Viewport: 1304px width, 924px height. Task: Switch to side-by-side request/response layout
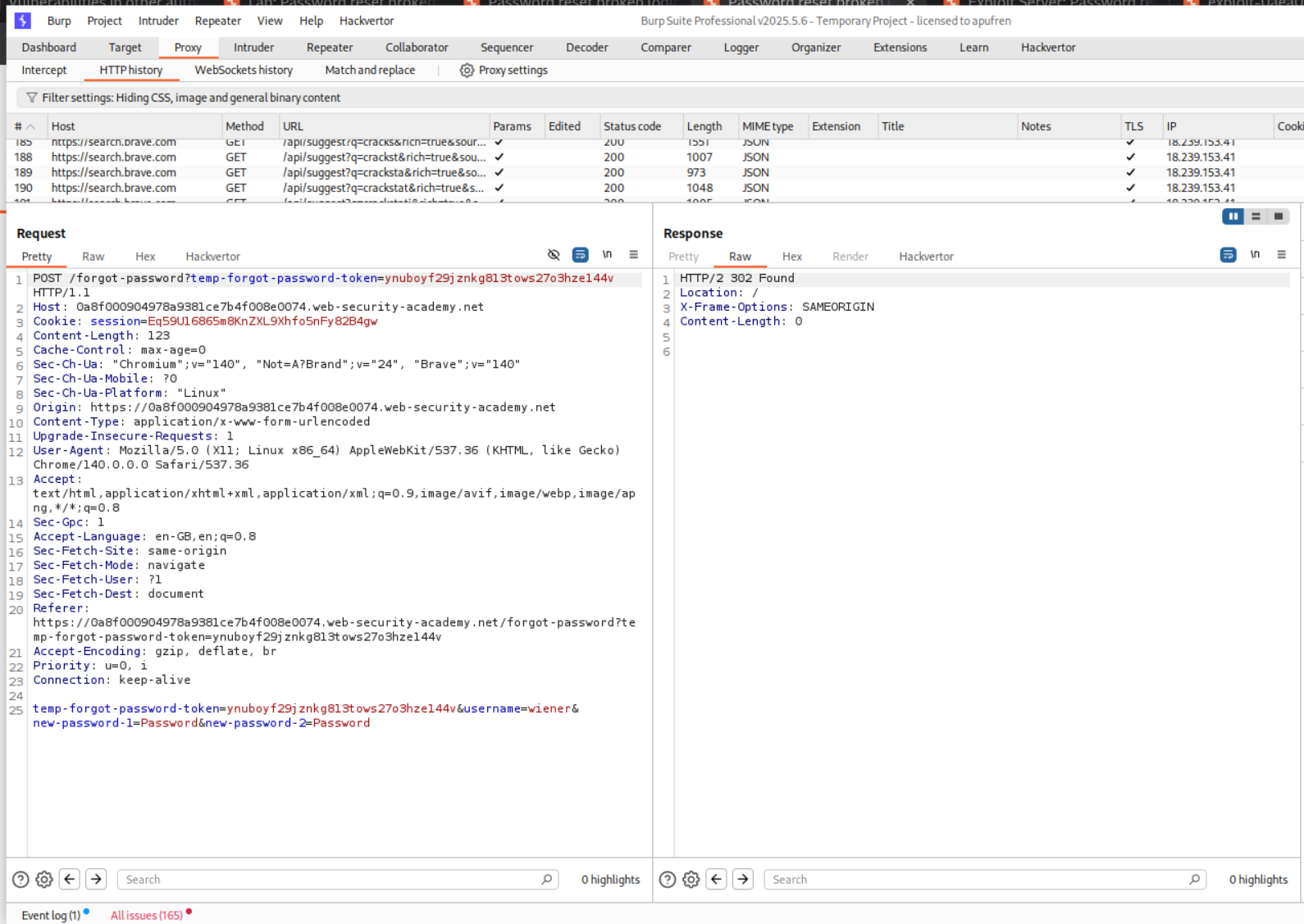point(1233,216)
